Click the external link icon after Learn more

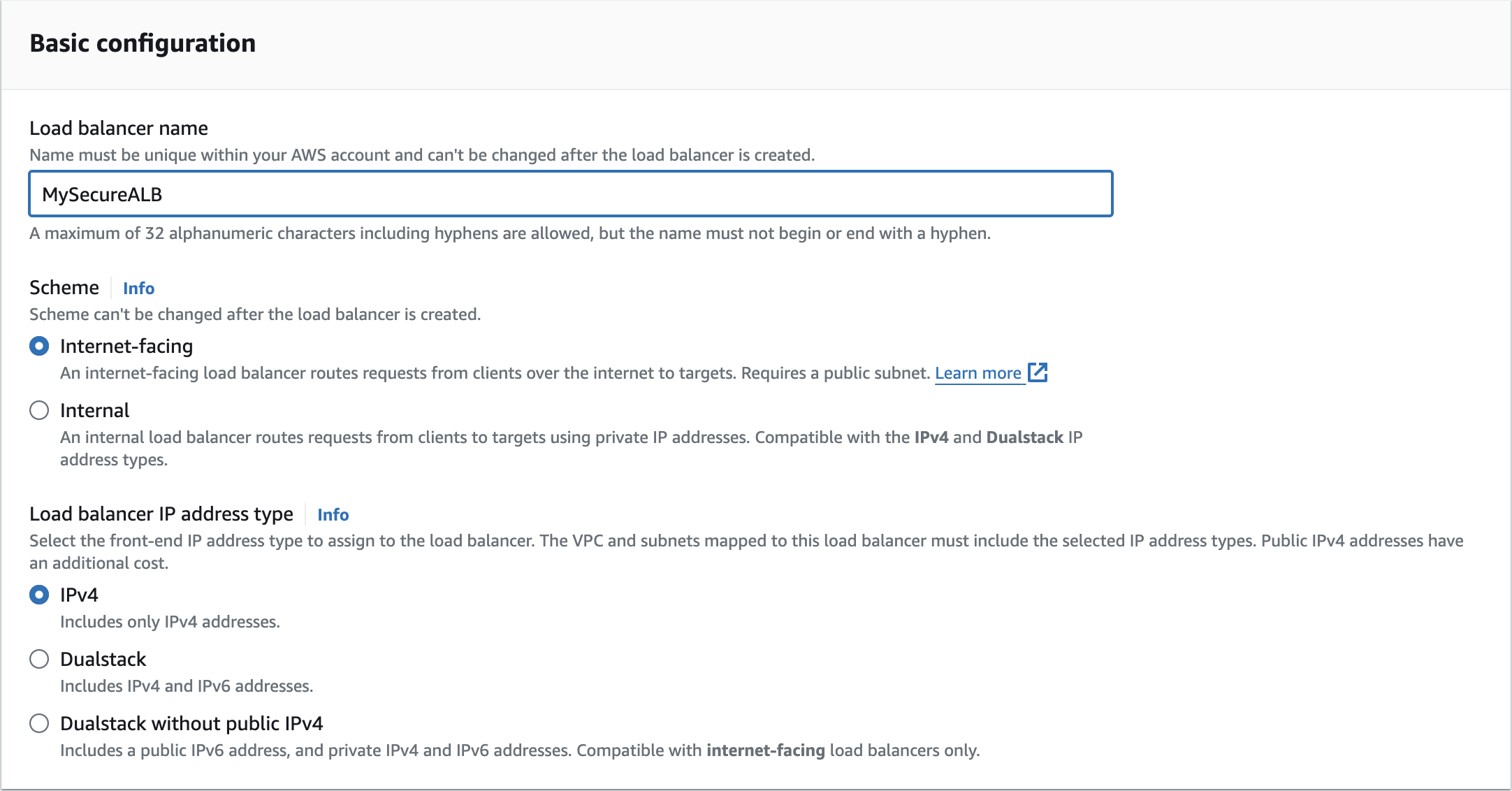coord(1038,372)
